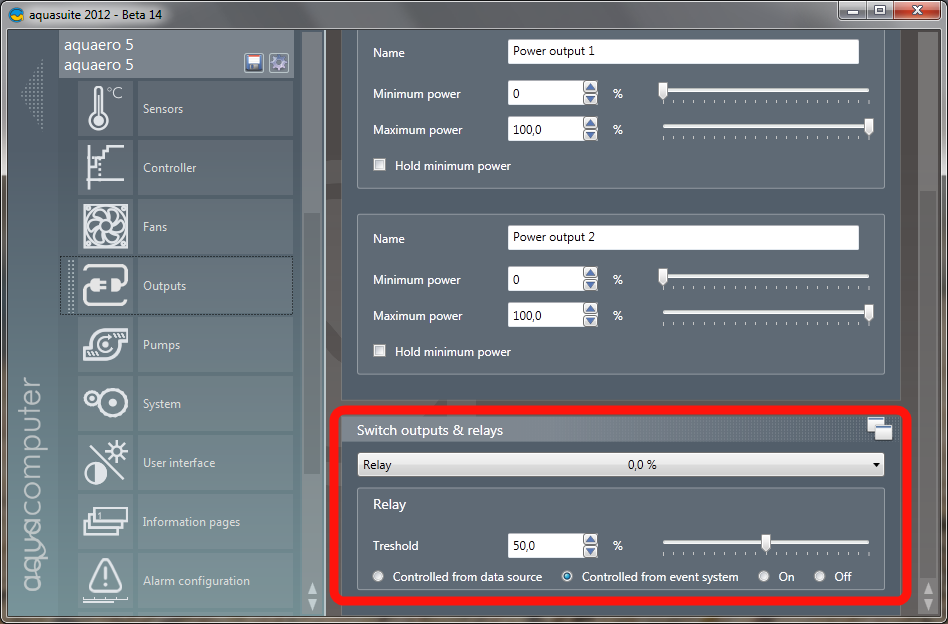948x624 pixels.
Task: Decrease the Relay Treshold value
Action: [591, 551]
